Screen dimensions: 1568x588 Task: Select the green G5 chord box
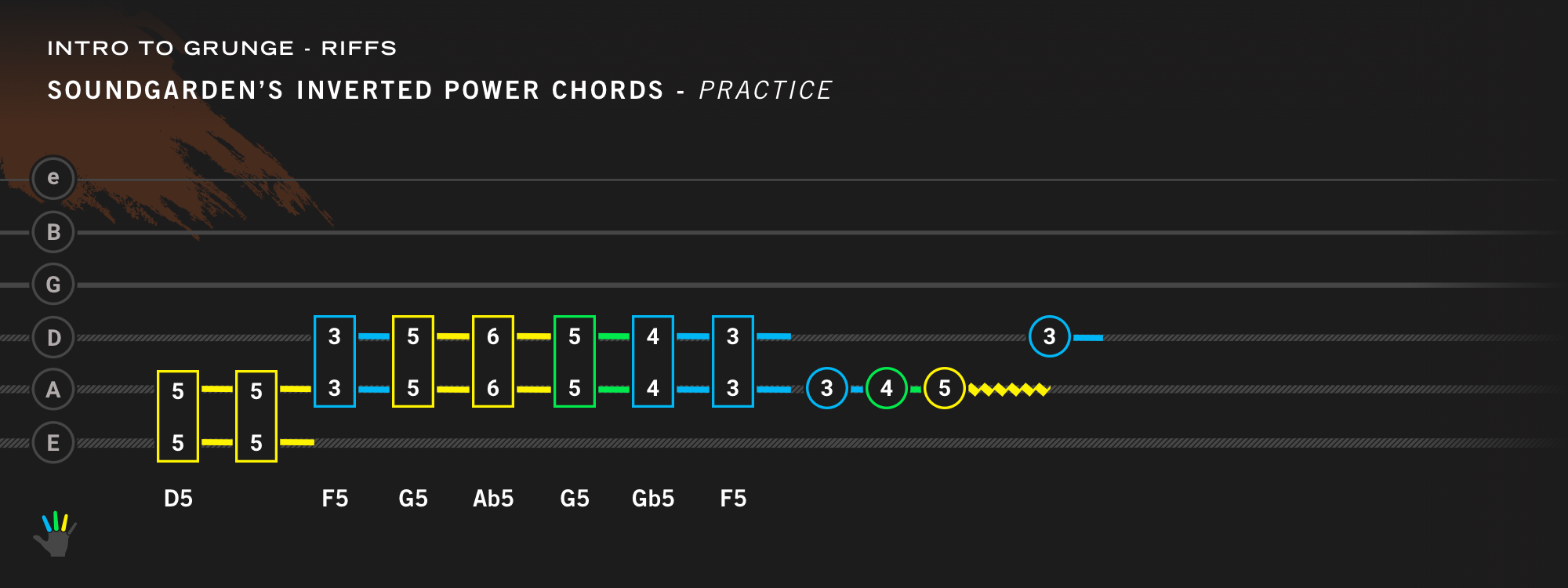click(x=575, y=361)
